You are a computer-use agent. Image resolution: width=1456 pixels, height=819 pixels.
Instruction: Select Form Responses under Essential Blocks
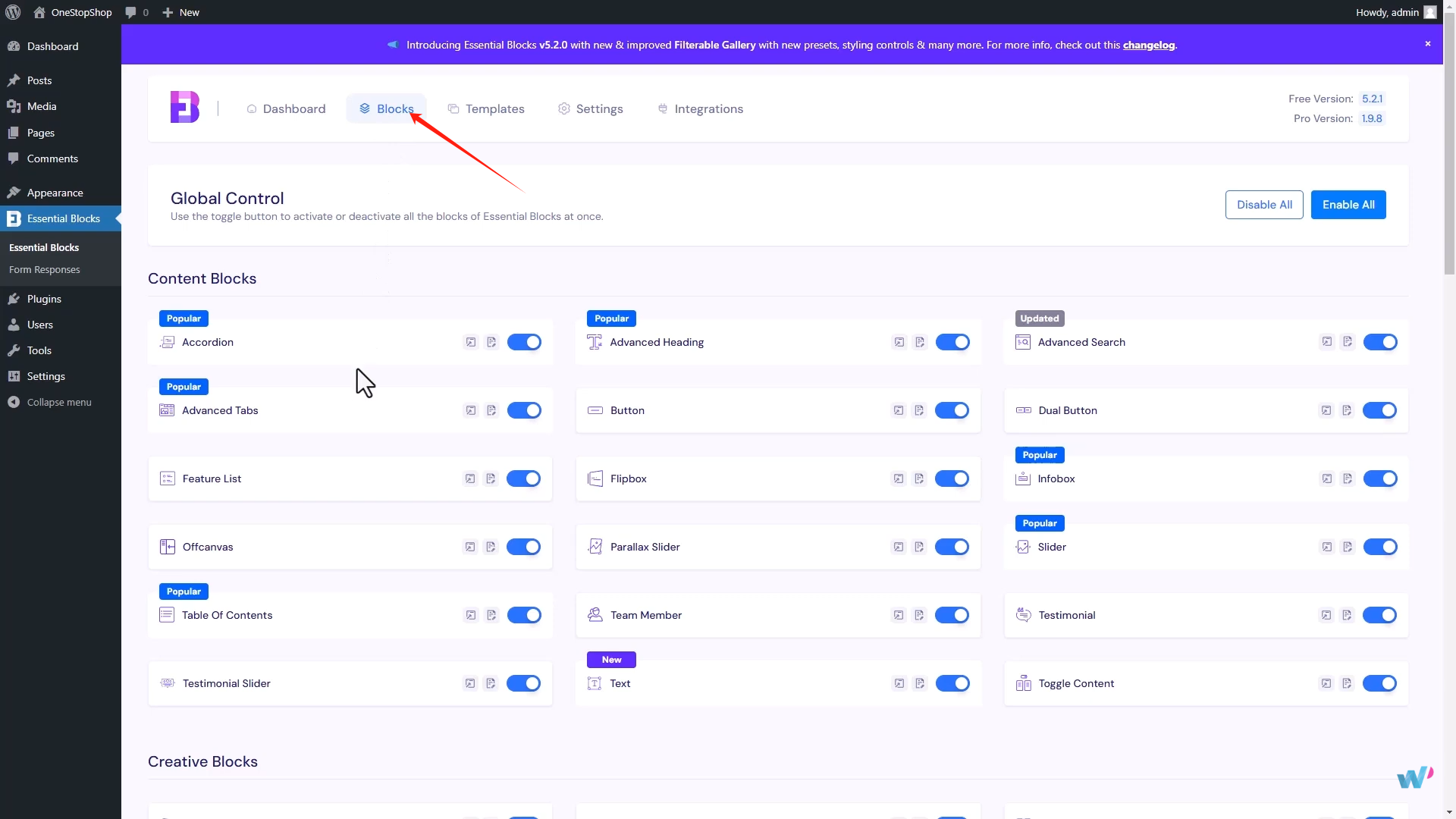coord(44,269)
